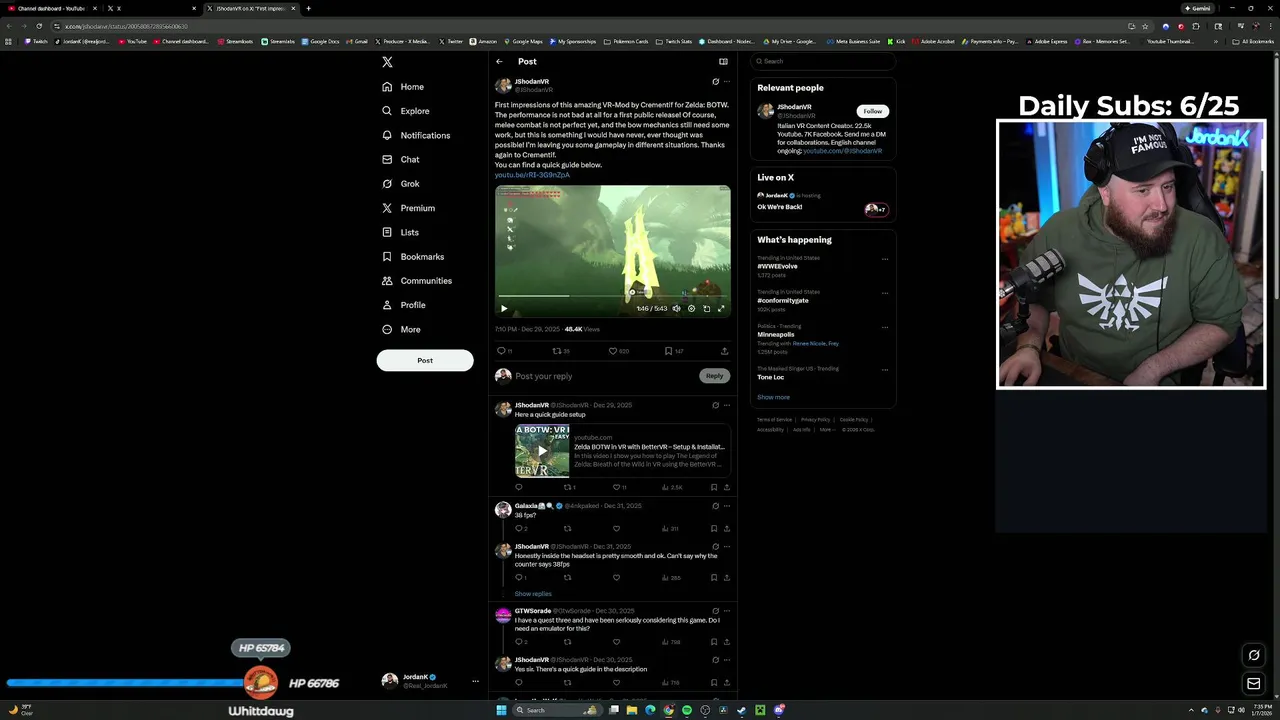The width and height of the screenshot is (1280, 720).
Task: Open JordanK account menu dots
Action: (x=475, y=681)
